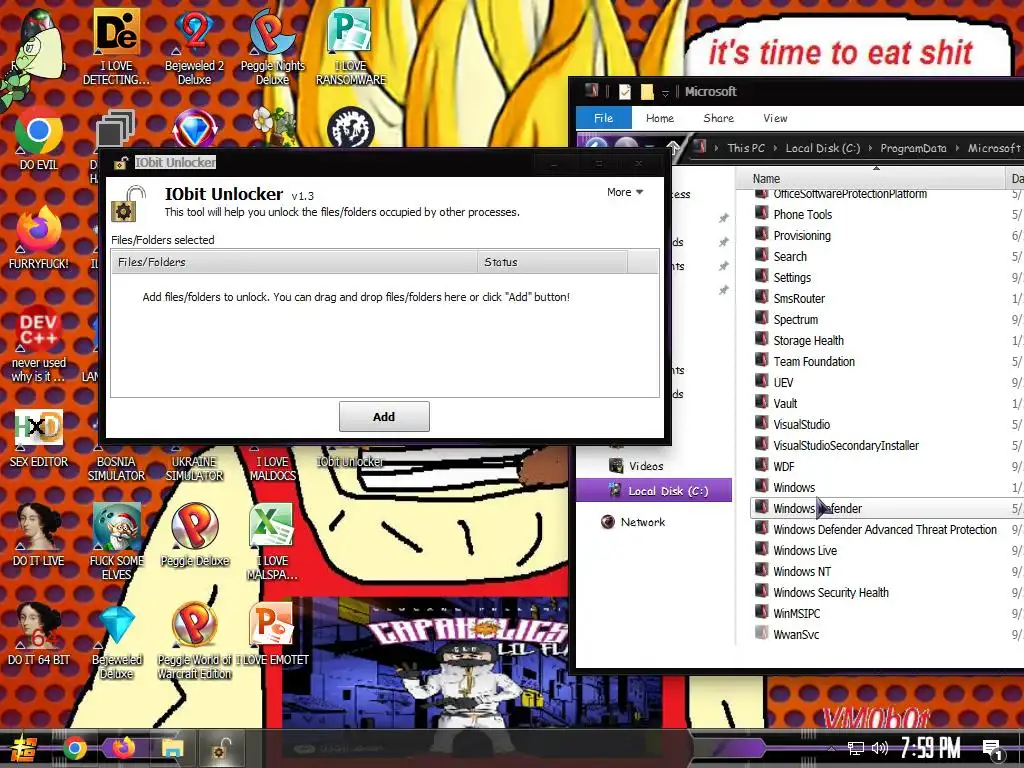Viewport: 1024px width, 768px height.
Task: Select the I LOVE RANSOMWARE desktop icon
Action: pyautogui.click(x=351, y=47)
